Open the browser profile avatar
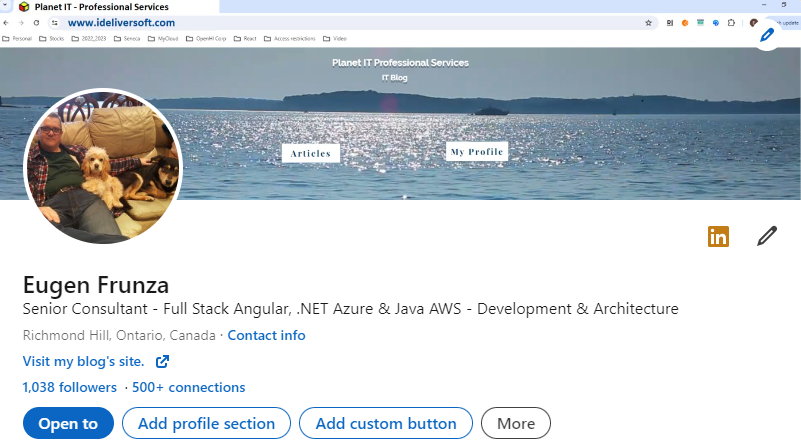 pos(753,23)
